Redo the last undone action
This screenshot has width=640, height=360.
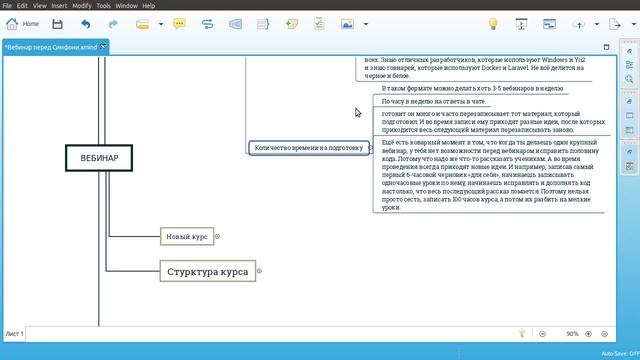(x=113, y=24)
